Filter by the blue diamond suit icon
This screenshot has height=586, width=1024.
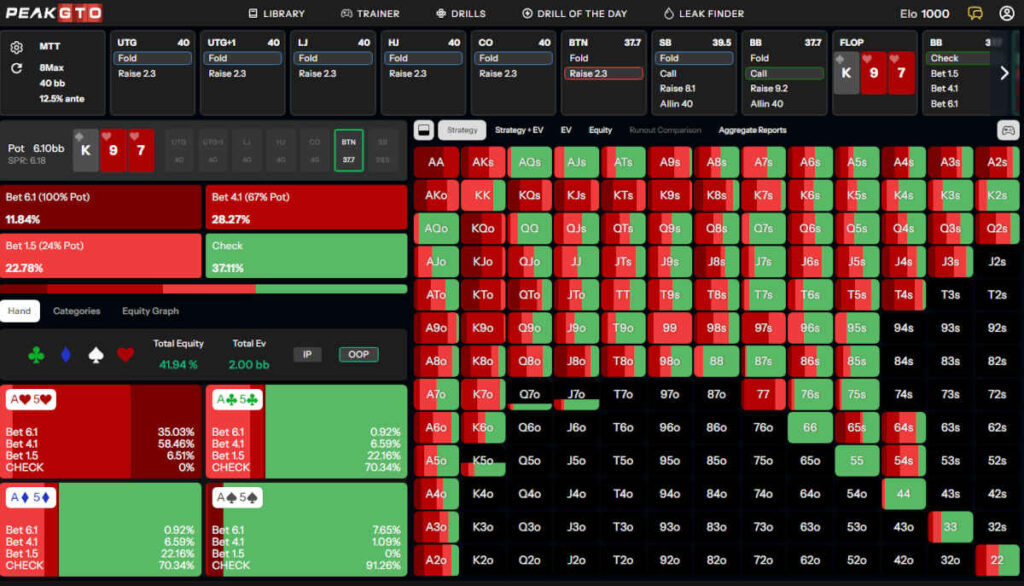[66, 354]
